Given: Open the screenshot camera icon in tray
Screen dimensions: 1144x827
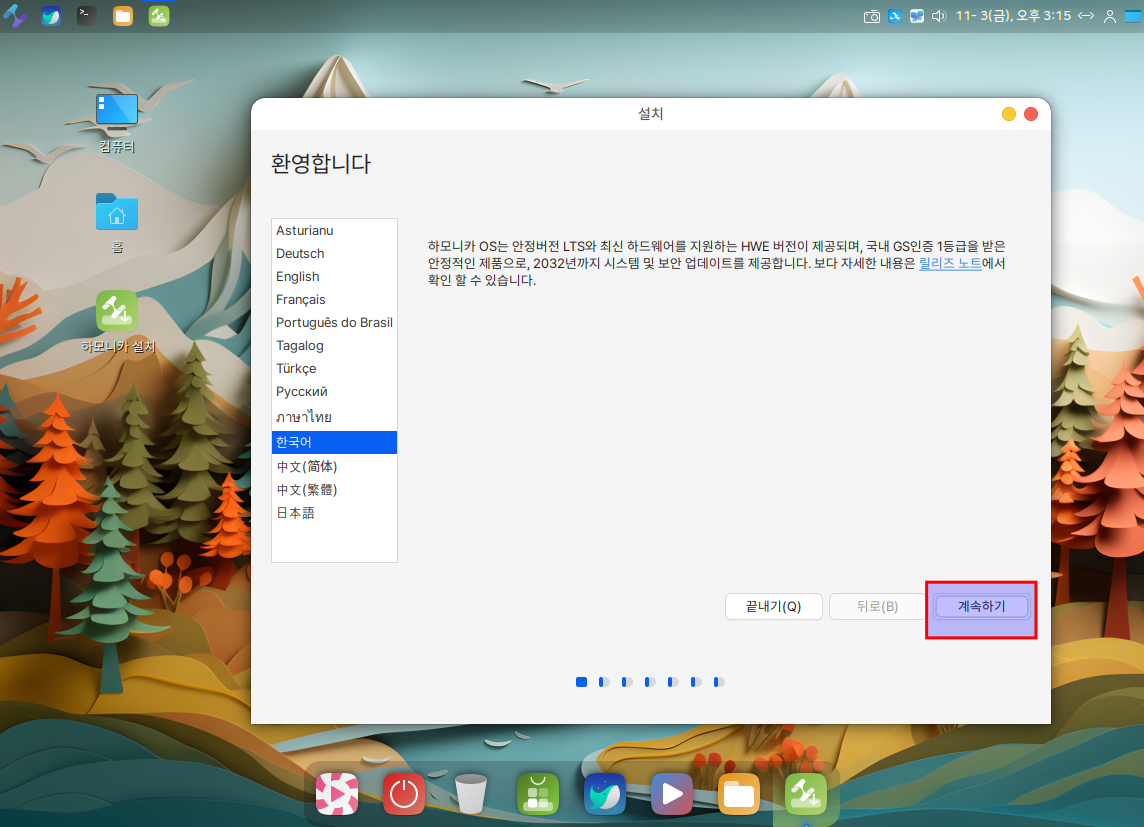Looking at the screenshot, I should [872, 16].
